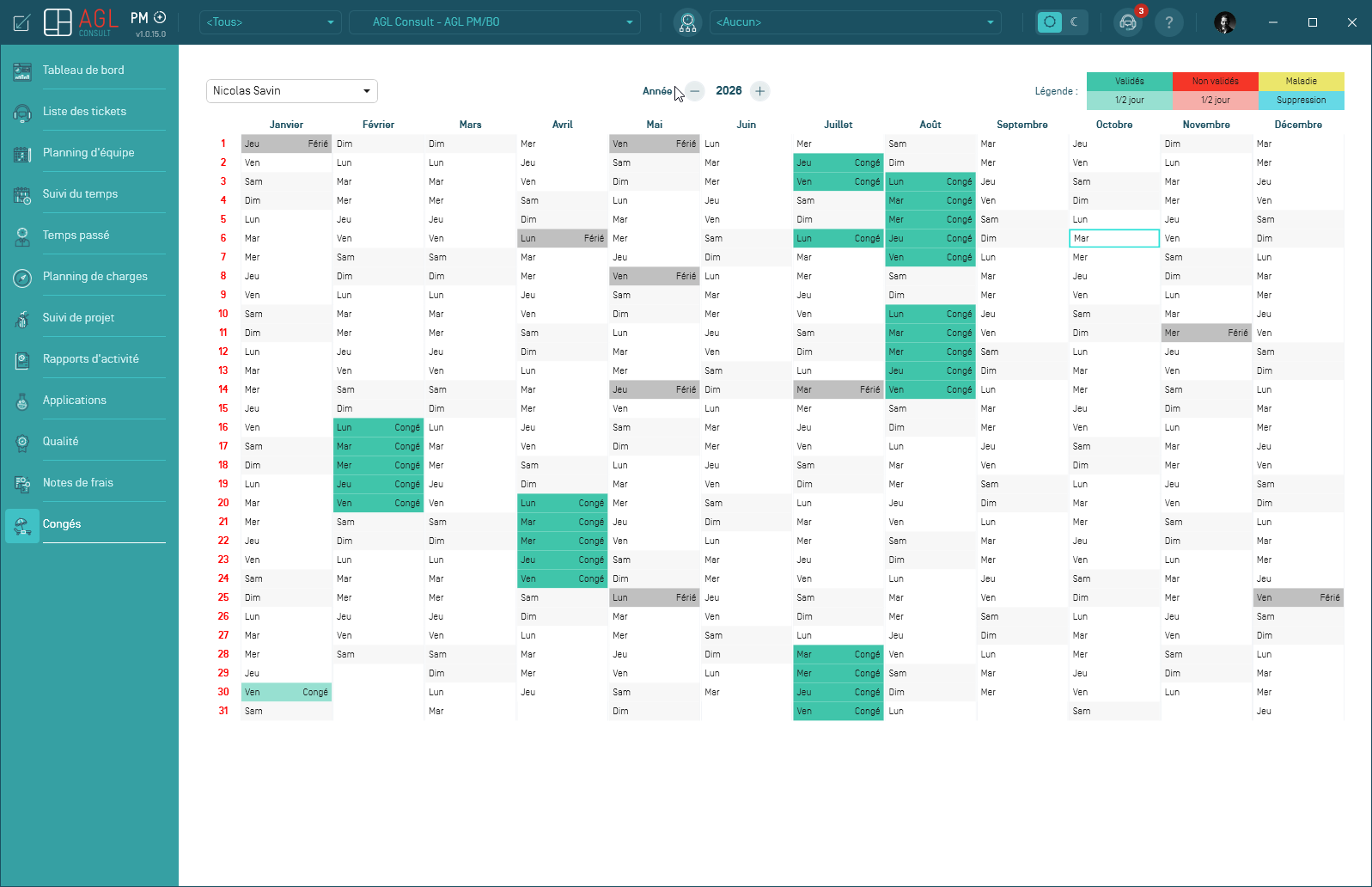The width and height of the screenshot is (1372, 887).
Task: Click the November 11 Mer Férié cell
Action: pos(1206,333)
